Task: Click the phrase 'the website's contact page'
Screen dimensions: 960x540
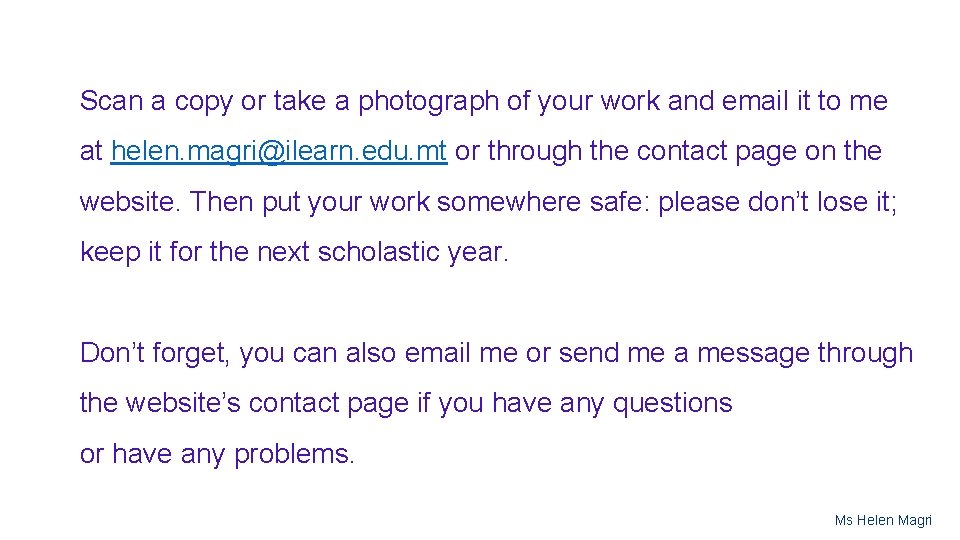Action: pos(244,404)
